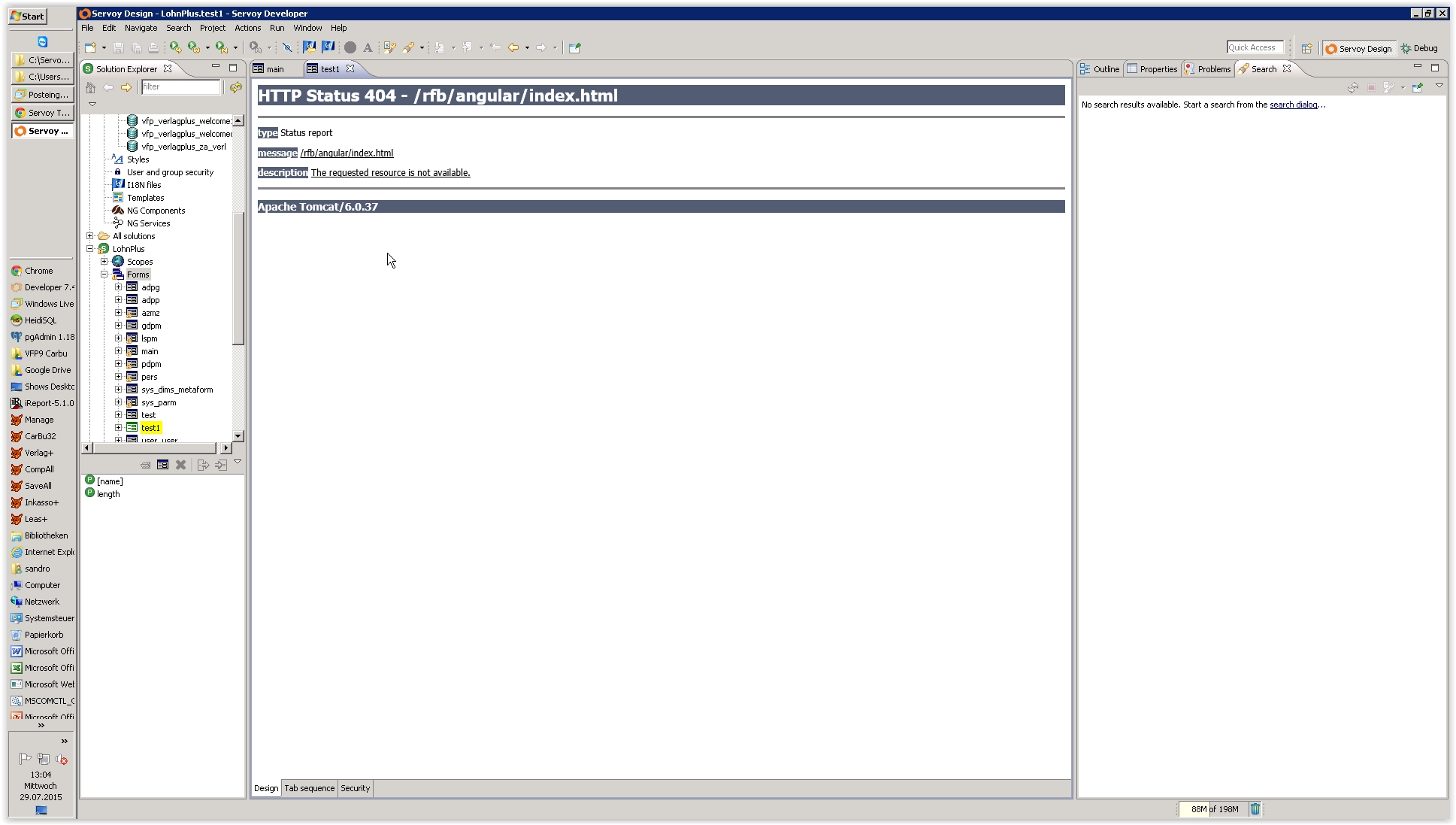
Task: Switch to the Design tab
Action: 265,789
